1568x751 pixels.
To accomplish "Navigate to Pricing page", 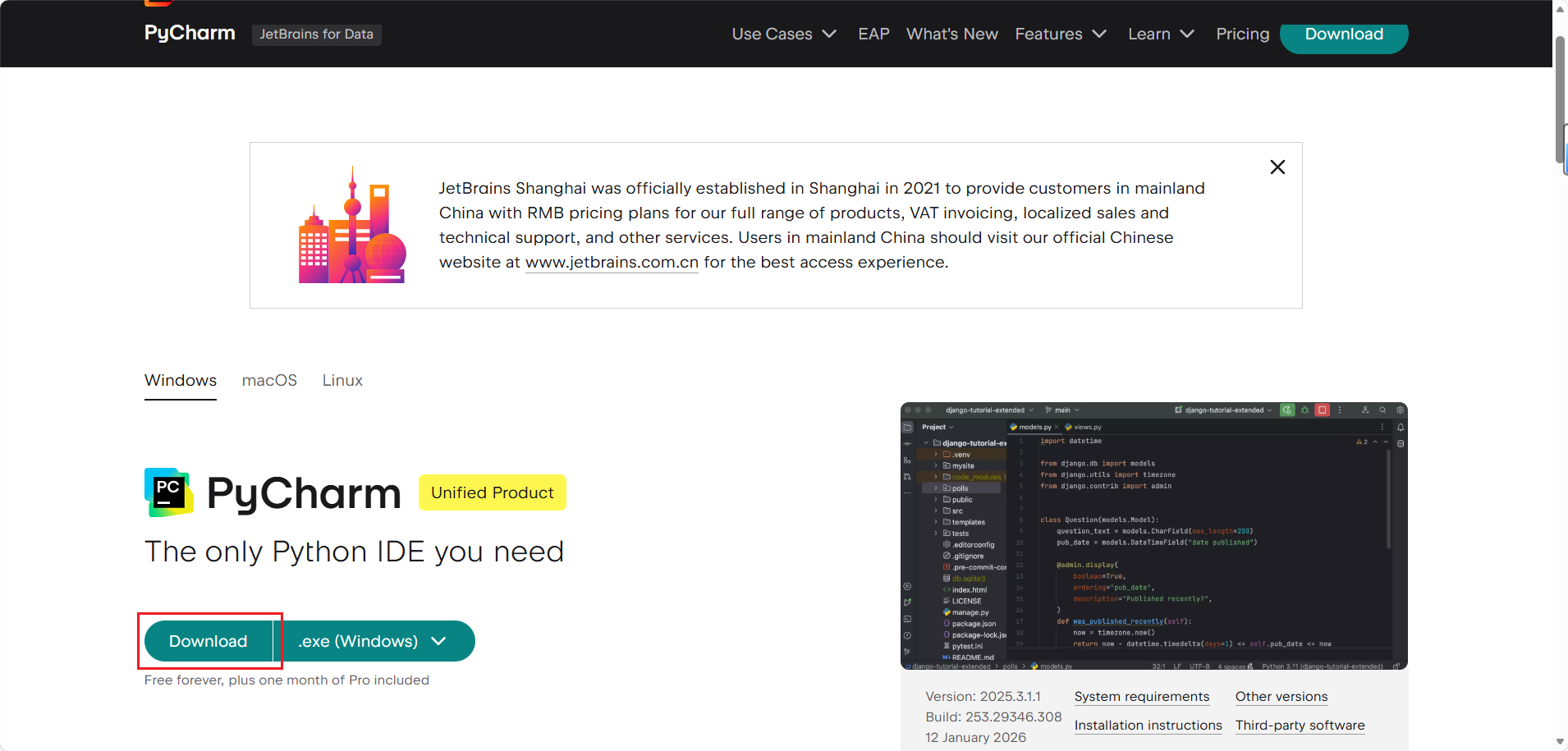I will (x=1242, y=34).
